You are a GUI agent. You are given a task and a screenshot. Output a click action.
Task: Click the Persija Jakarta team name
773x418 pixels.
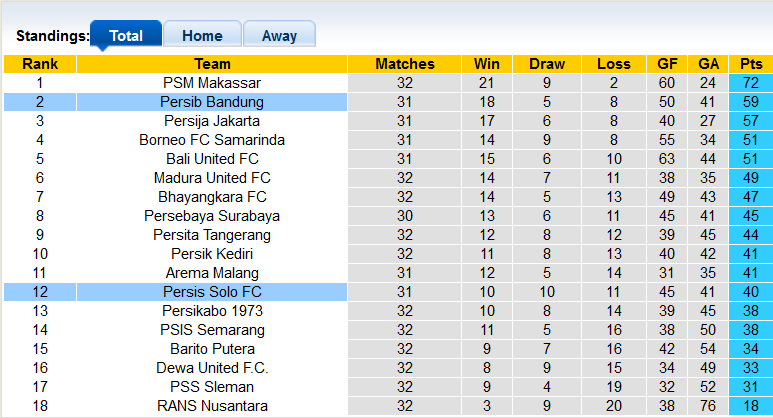(x=212, y=121)
